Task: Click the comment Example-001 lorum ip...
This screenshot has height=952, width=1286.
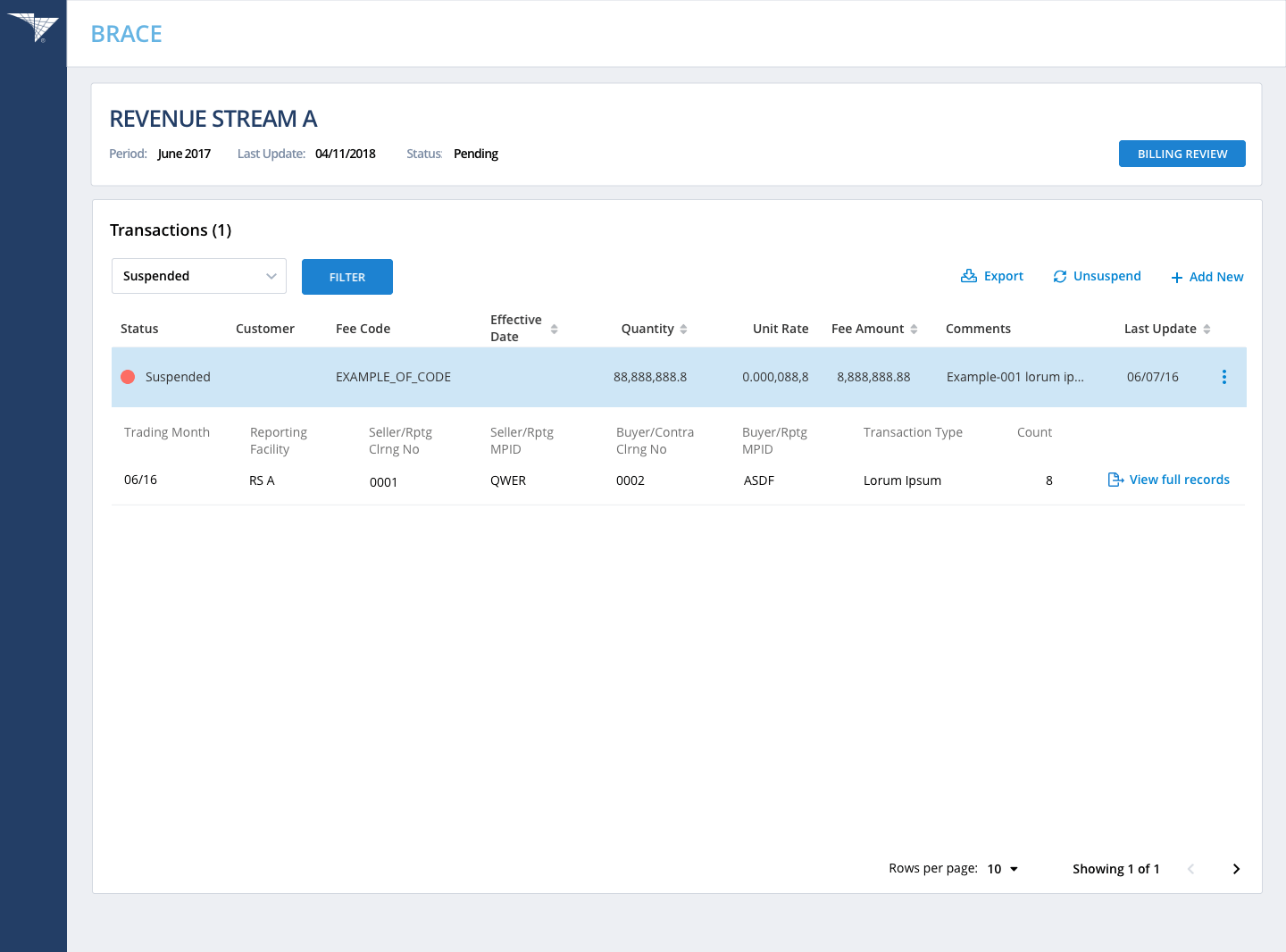Action: [x=1015, y=377]
